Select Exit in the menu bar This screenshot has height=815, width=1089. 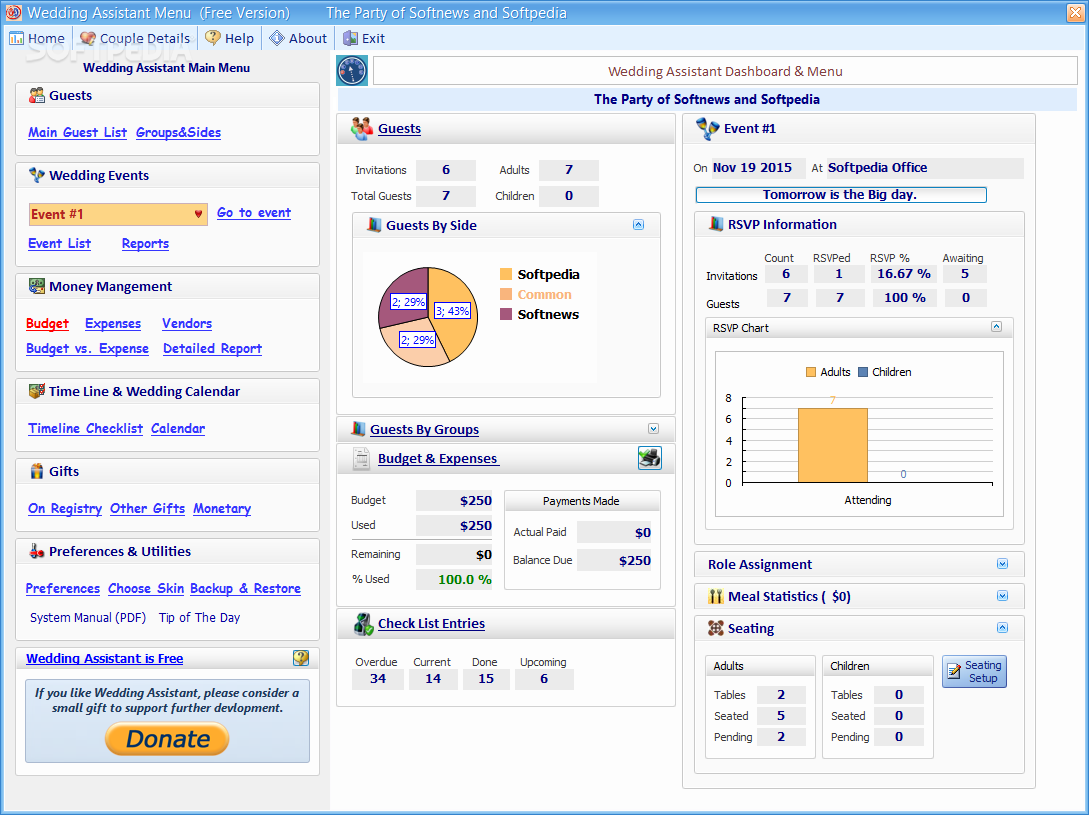(x=364, y=38)
